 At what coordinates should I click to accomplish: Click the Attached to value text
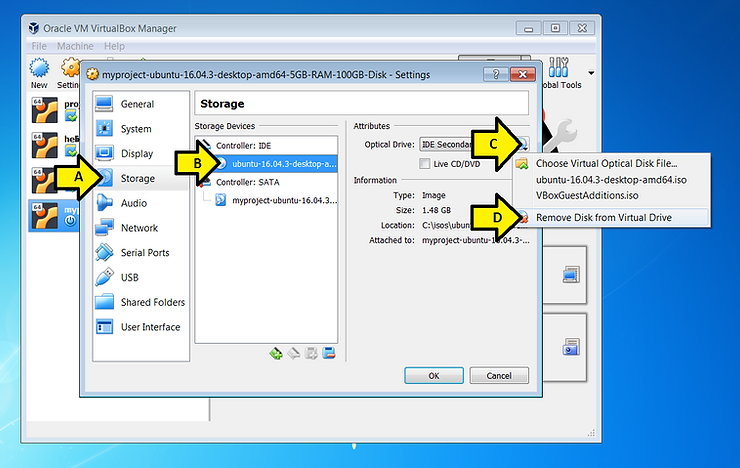[x=476, y=240]
